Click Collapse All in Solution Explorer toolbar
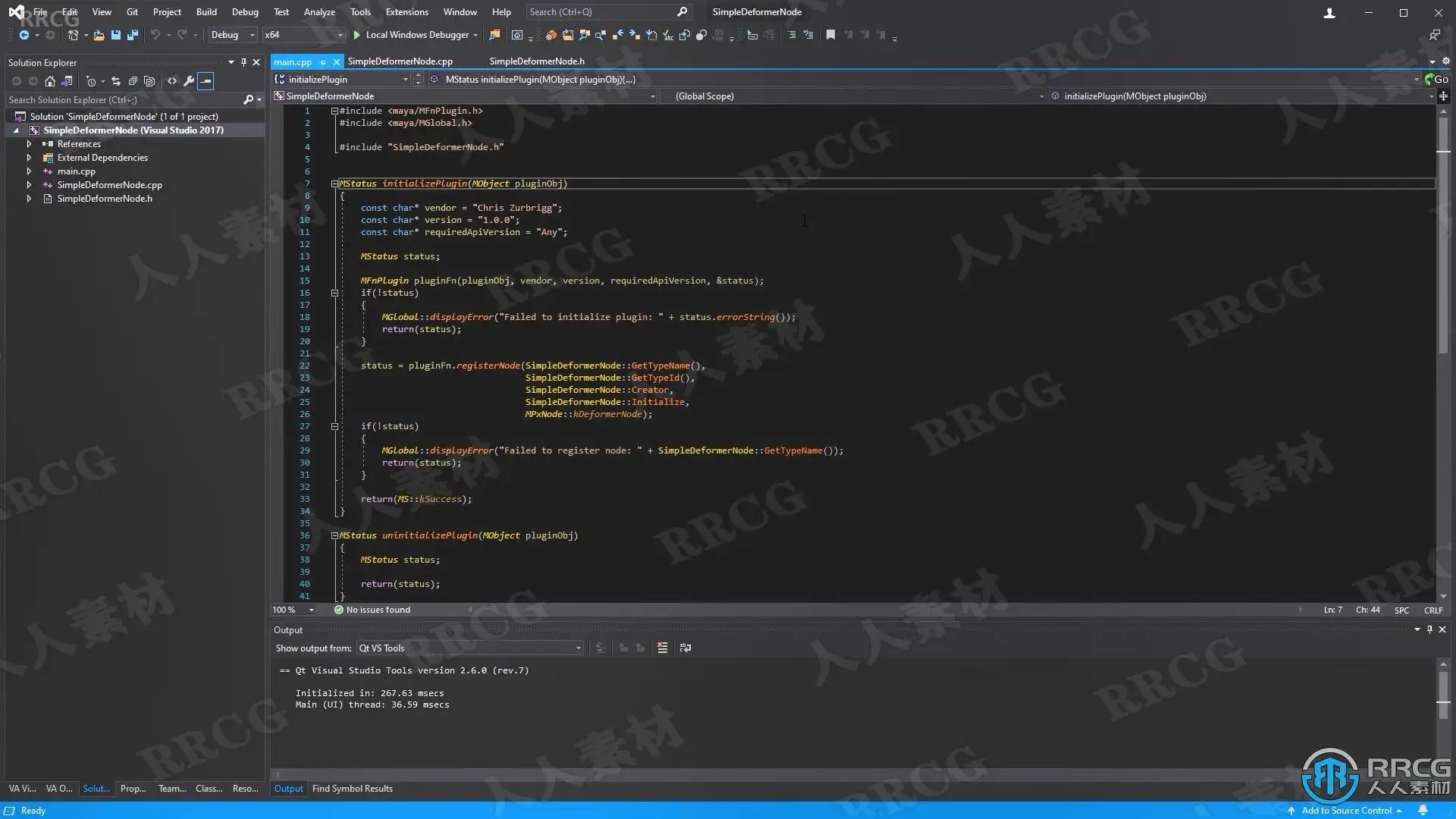 [133, 81]
